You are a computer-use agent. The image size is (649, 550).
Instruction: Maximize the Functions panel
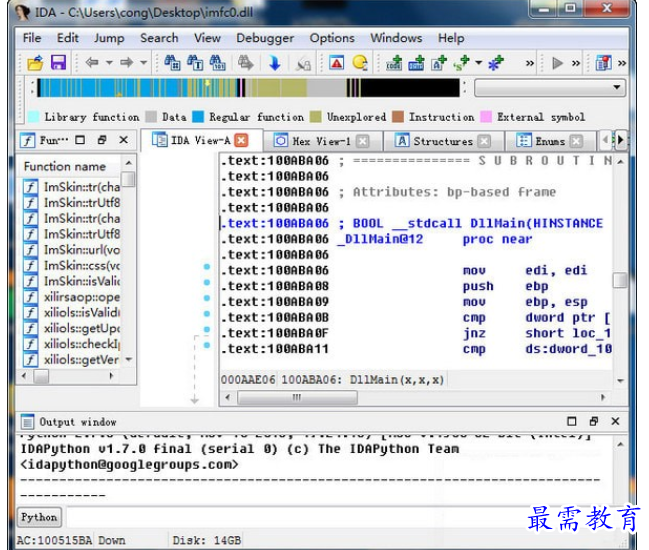(x=80, y=140)
